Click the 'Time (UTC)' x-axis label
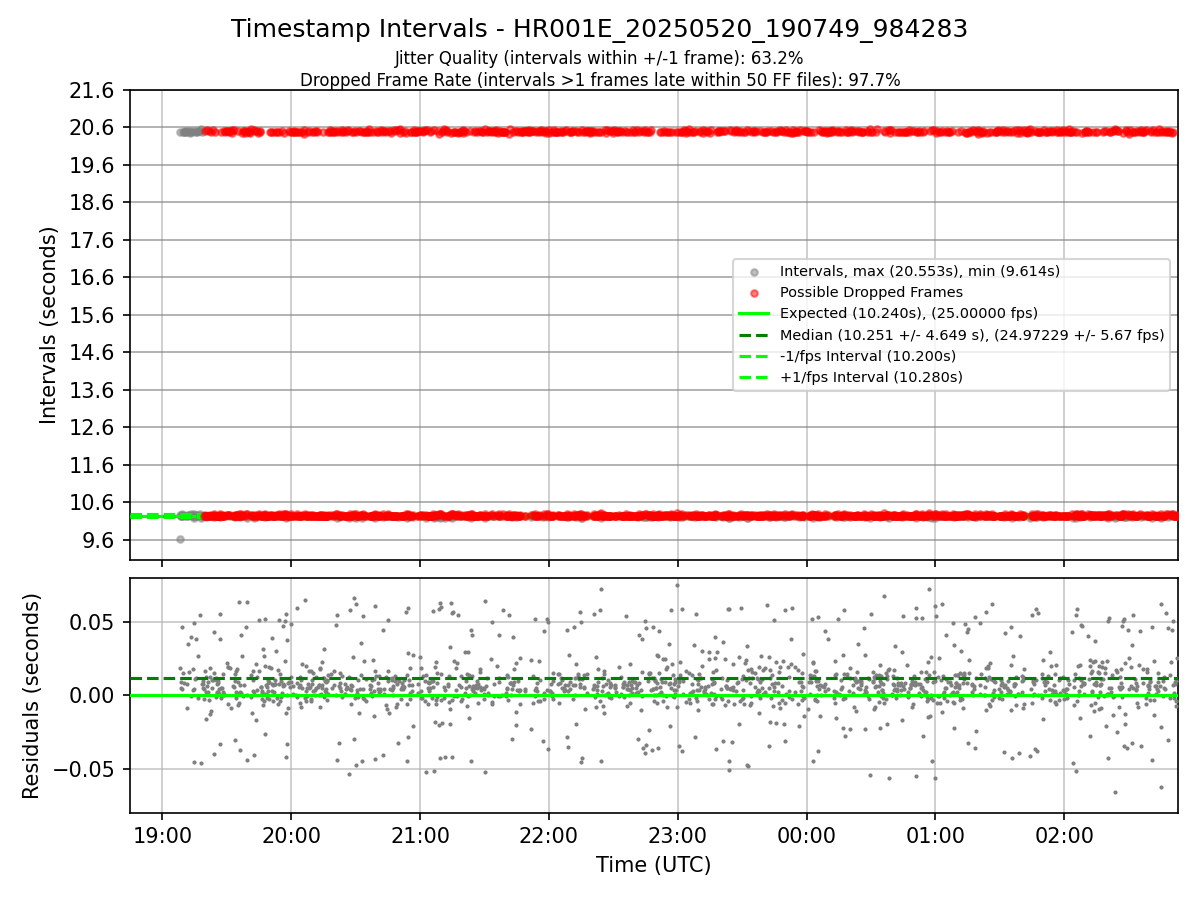1200x900 pixels. [653, 865]
